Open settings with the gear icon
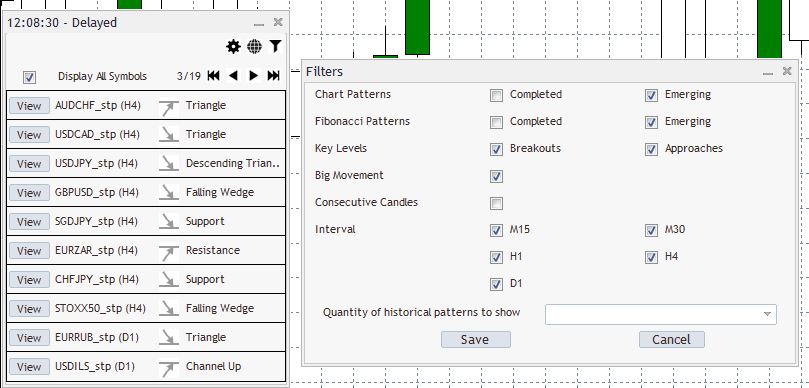The image size is (809, 388). pos(233,47)
